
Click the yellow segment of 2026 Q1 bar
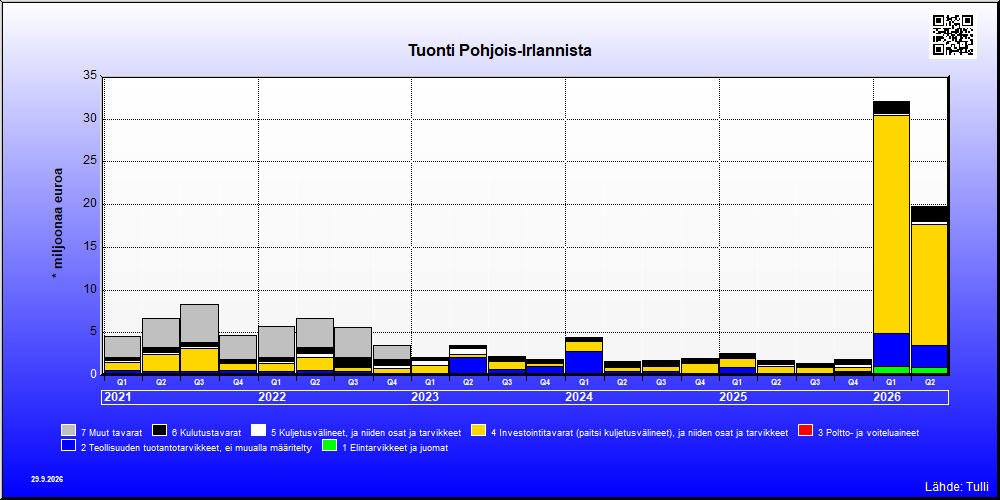point(891,224)
